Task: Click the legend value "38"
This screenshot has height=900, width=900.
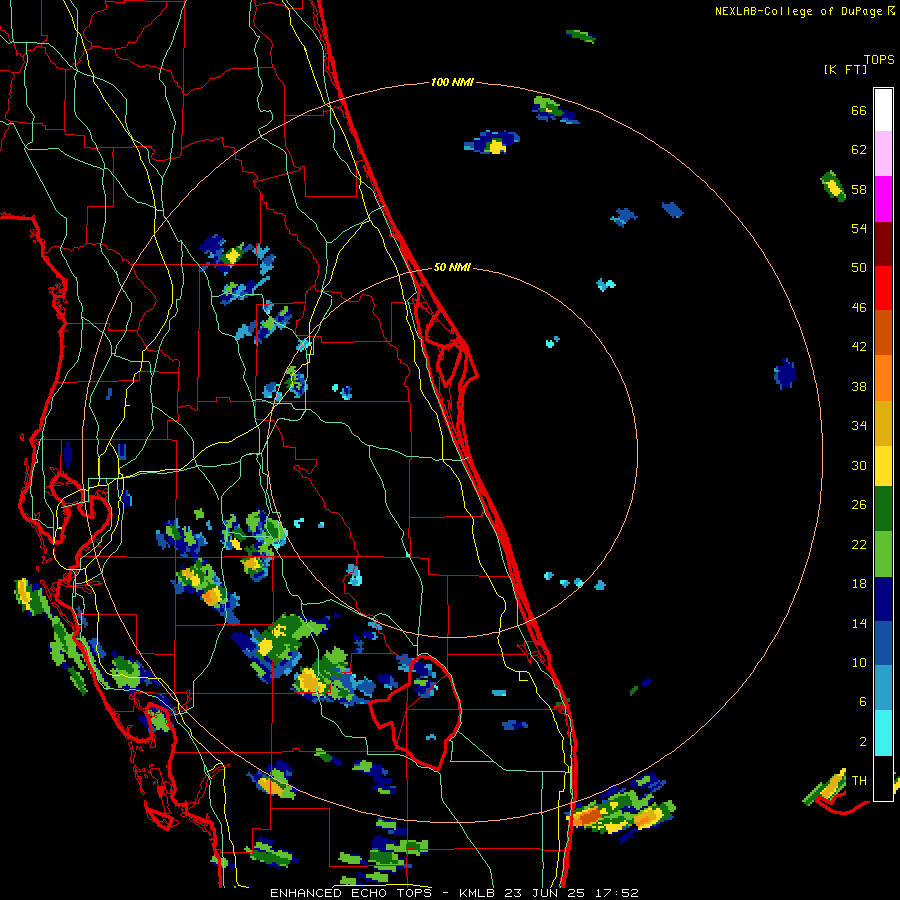Action: coord(859,387)
